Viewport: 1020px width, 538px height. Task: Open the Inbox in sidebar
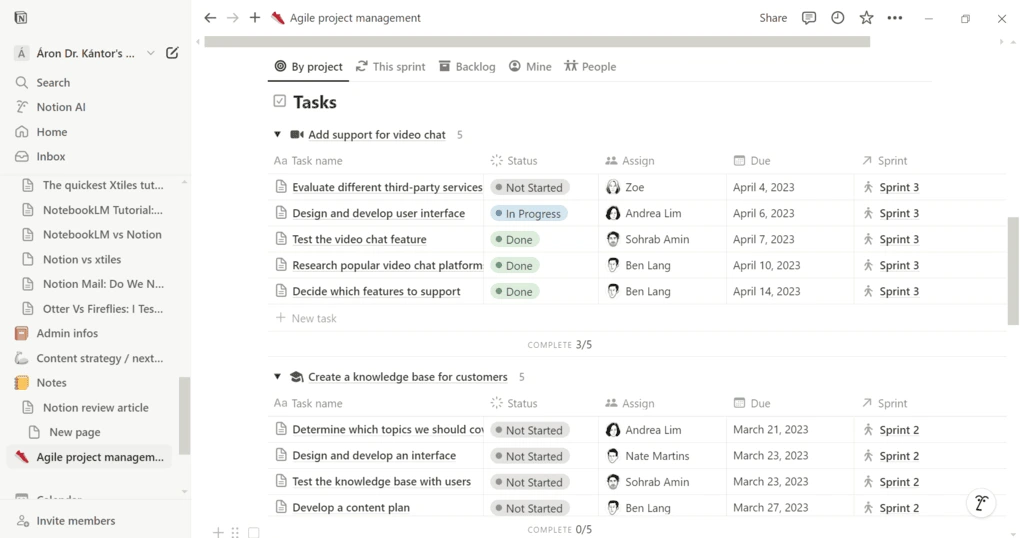coord(51,156)
